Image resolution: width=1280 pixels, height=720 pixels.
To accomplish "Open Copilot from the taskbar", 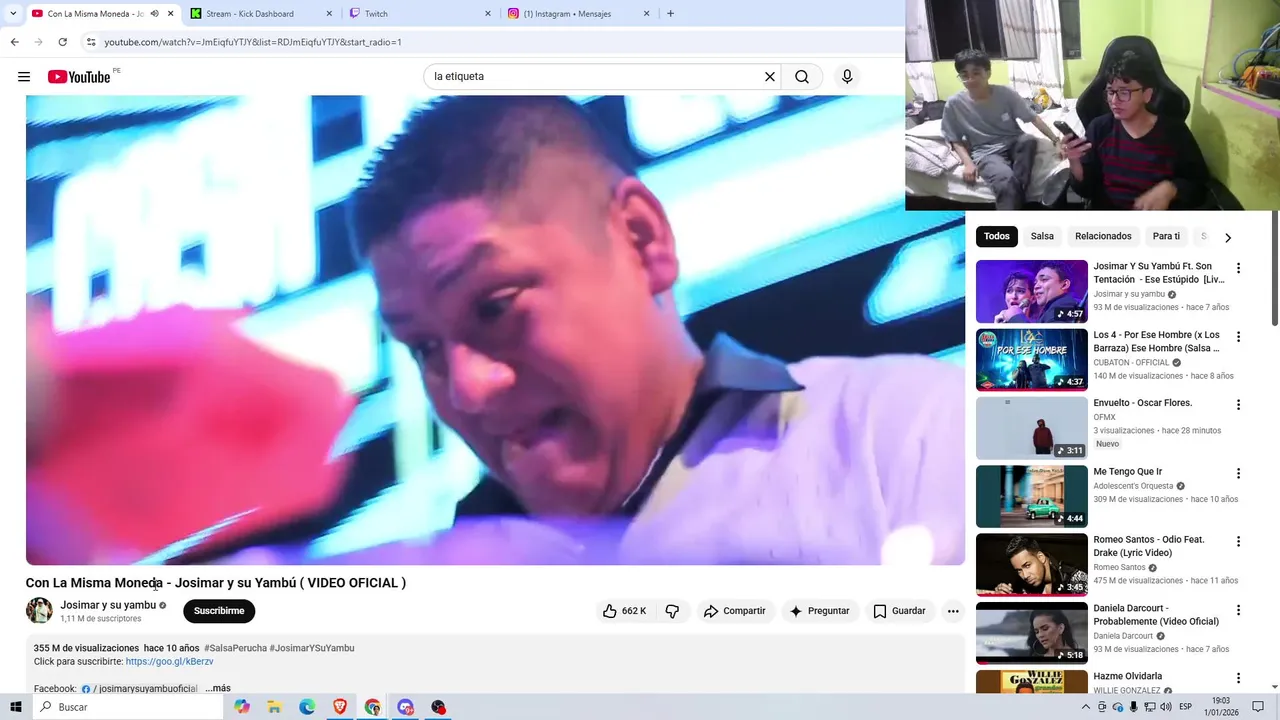I will point(242,707).
